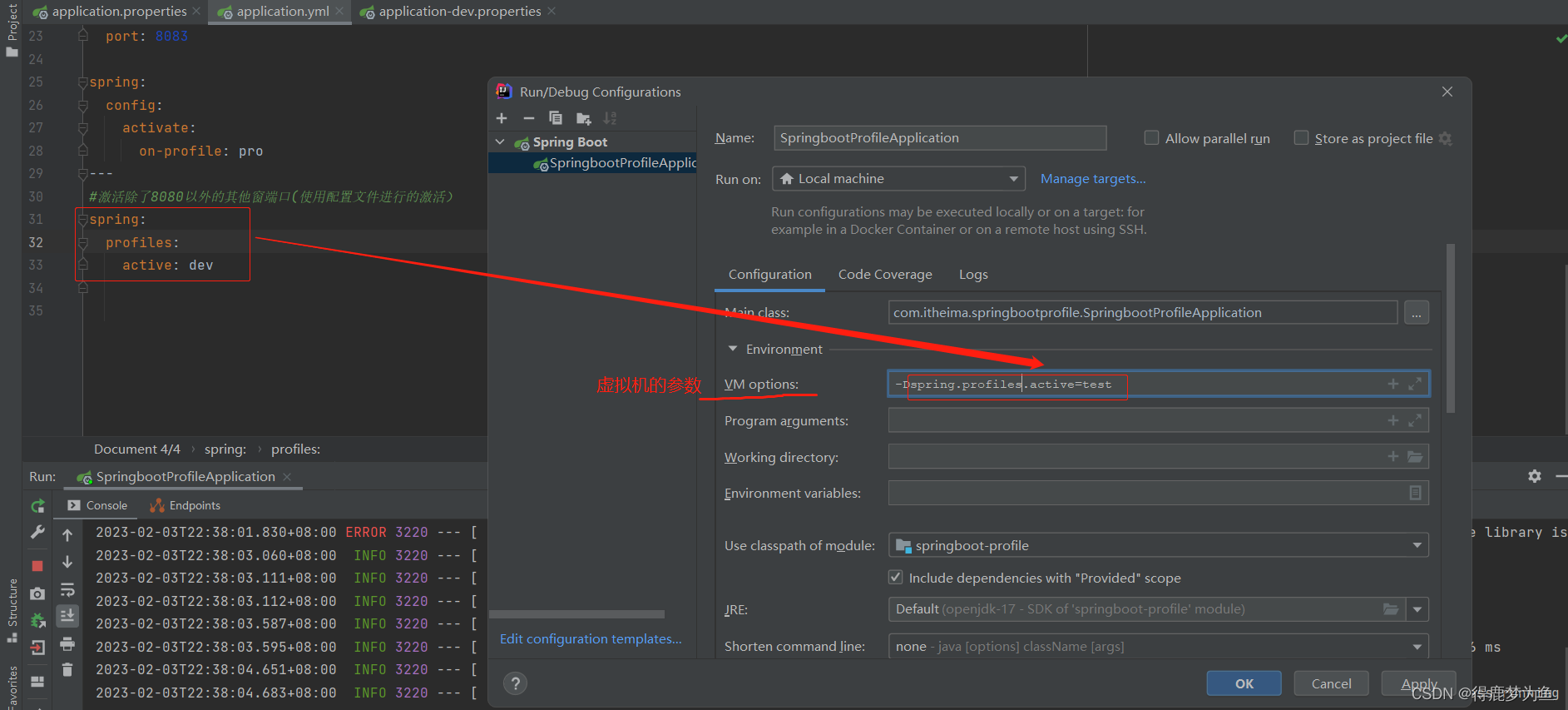
Task: Switch to Endpoints tab in Run panel
Action: pos(185,505)
